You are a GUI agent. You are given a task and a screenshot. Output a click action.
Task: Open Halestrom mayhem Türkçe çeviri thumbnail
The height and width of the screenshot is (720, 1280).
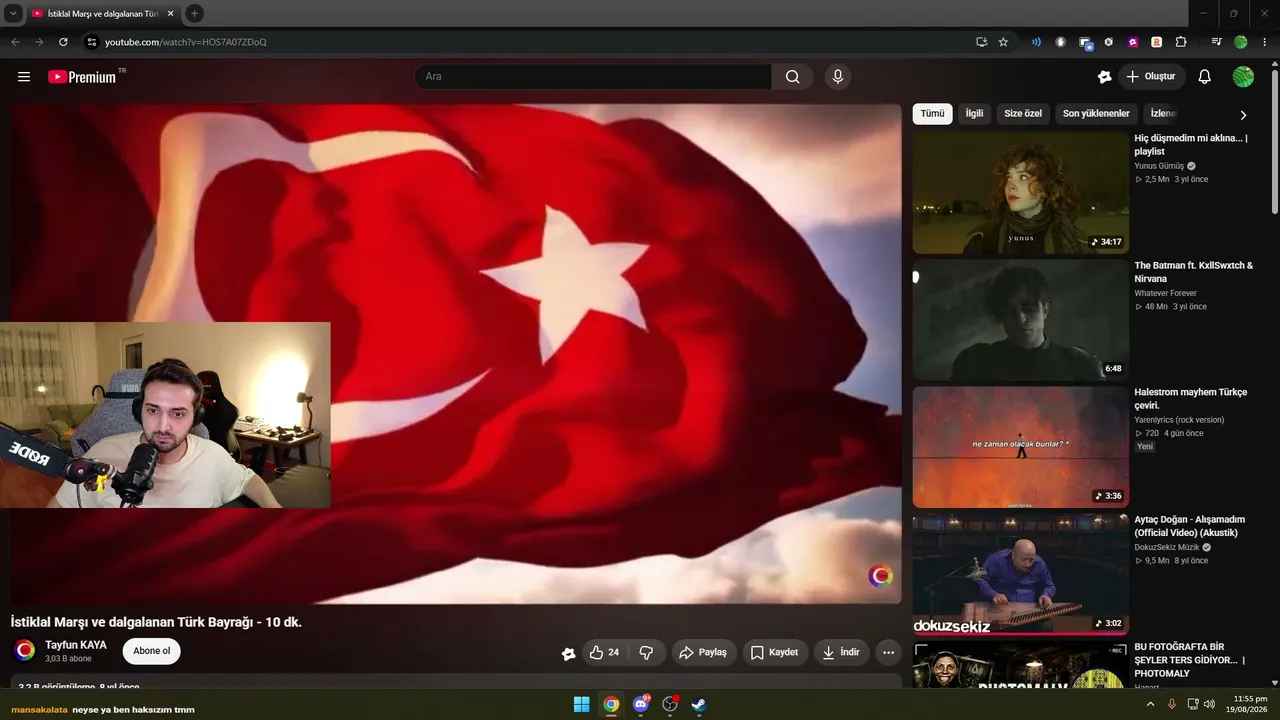[x=1020, y=447]
